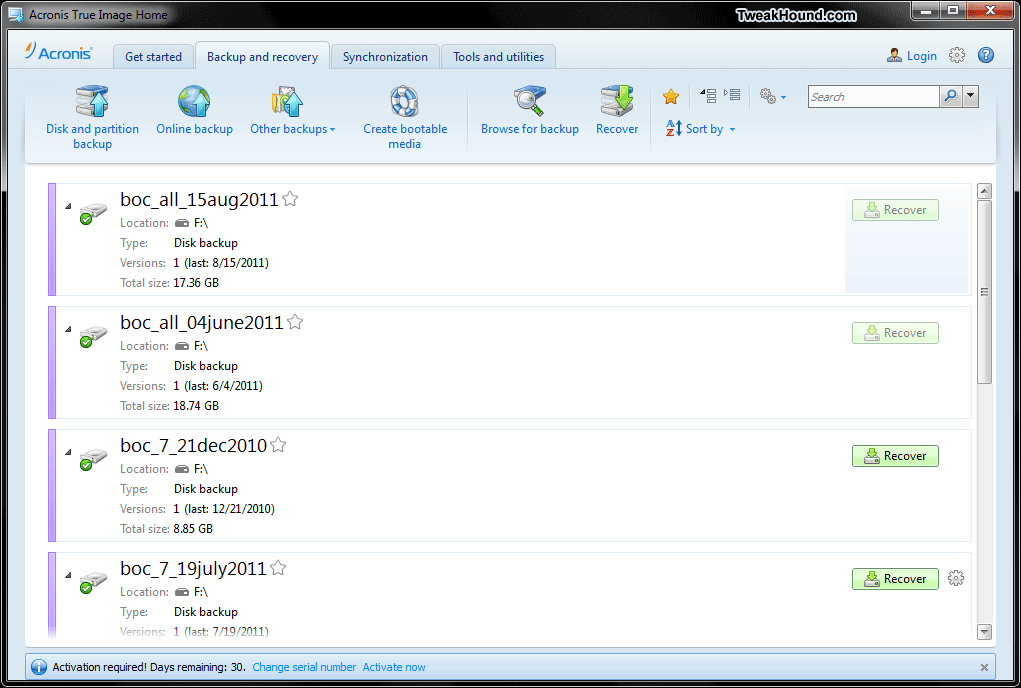Click into the Search field
This screenshot has height=688, width=1021.
pos(873,96)
